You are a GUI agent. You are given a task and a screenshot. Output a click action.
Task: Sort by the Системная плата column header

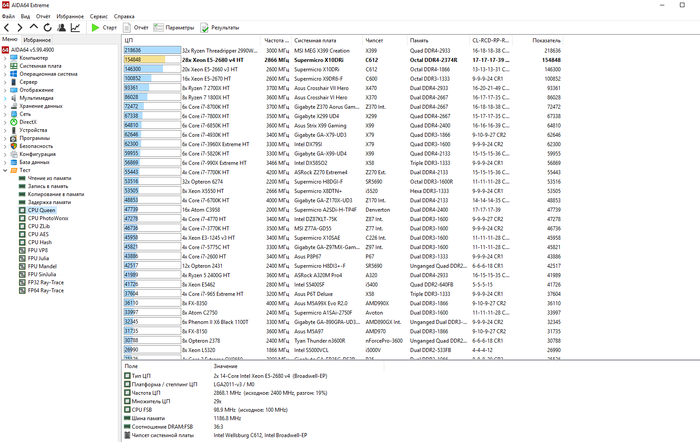click(x=326, y=41)
